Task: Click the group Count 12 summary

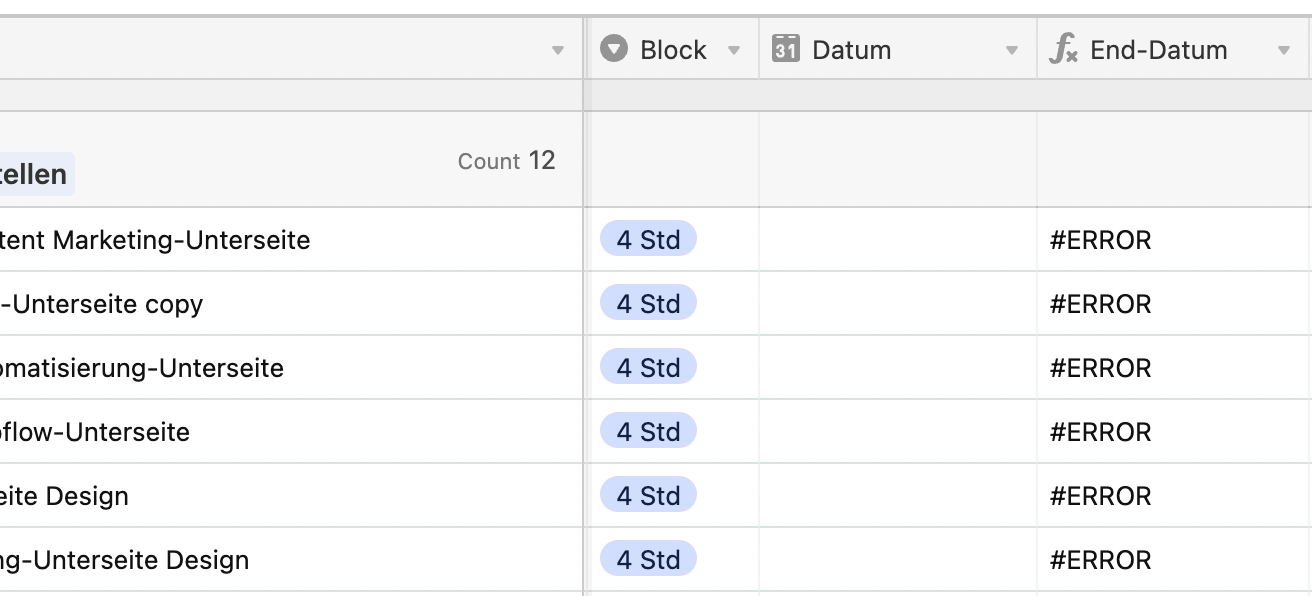Action: coord(506,161)
